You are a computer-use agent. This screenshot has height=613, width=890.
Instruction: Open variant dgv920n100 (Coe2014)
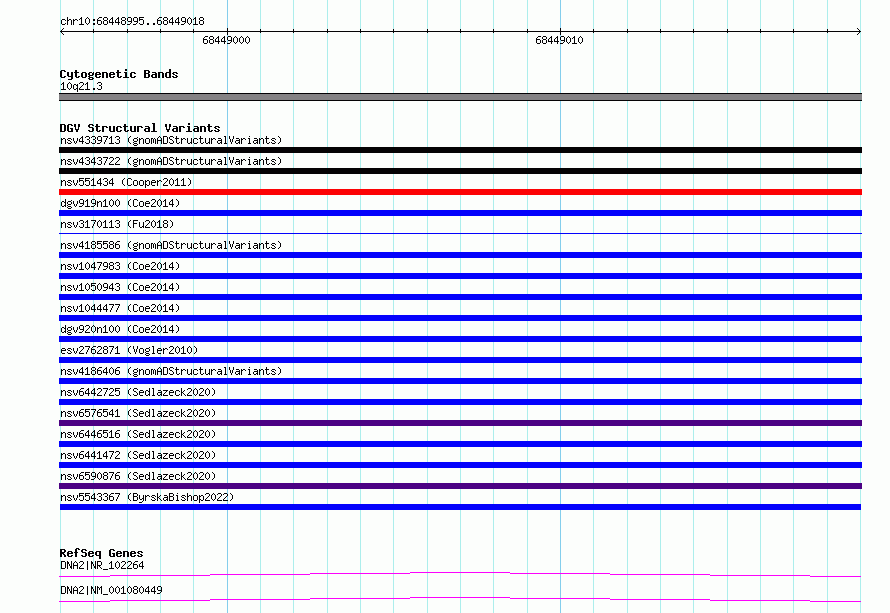point(120,329)
